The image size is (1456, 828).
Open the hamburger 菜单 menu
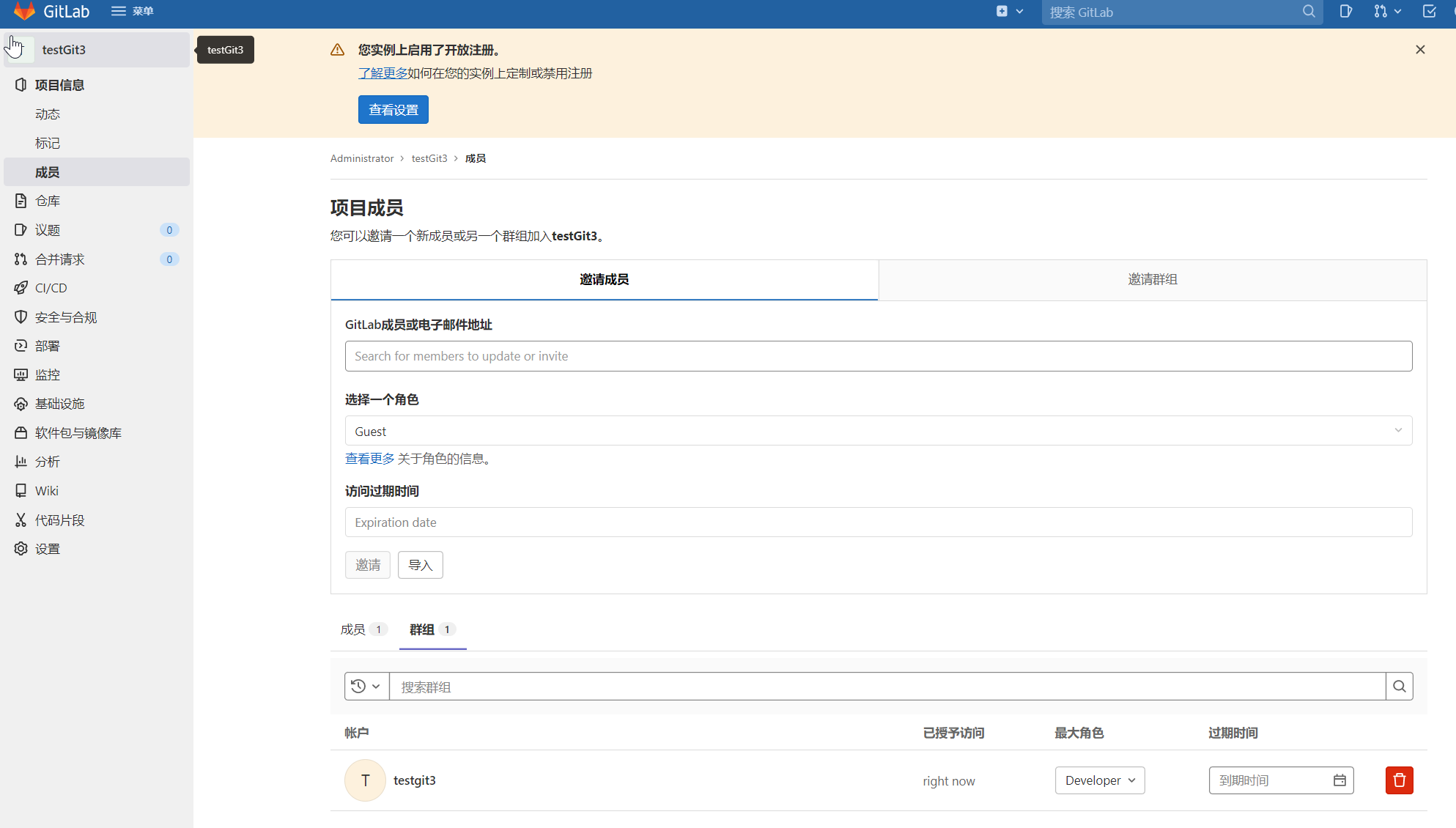(133, 11)
